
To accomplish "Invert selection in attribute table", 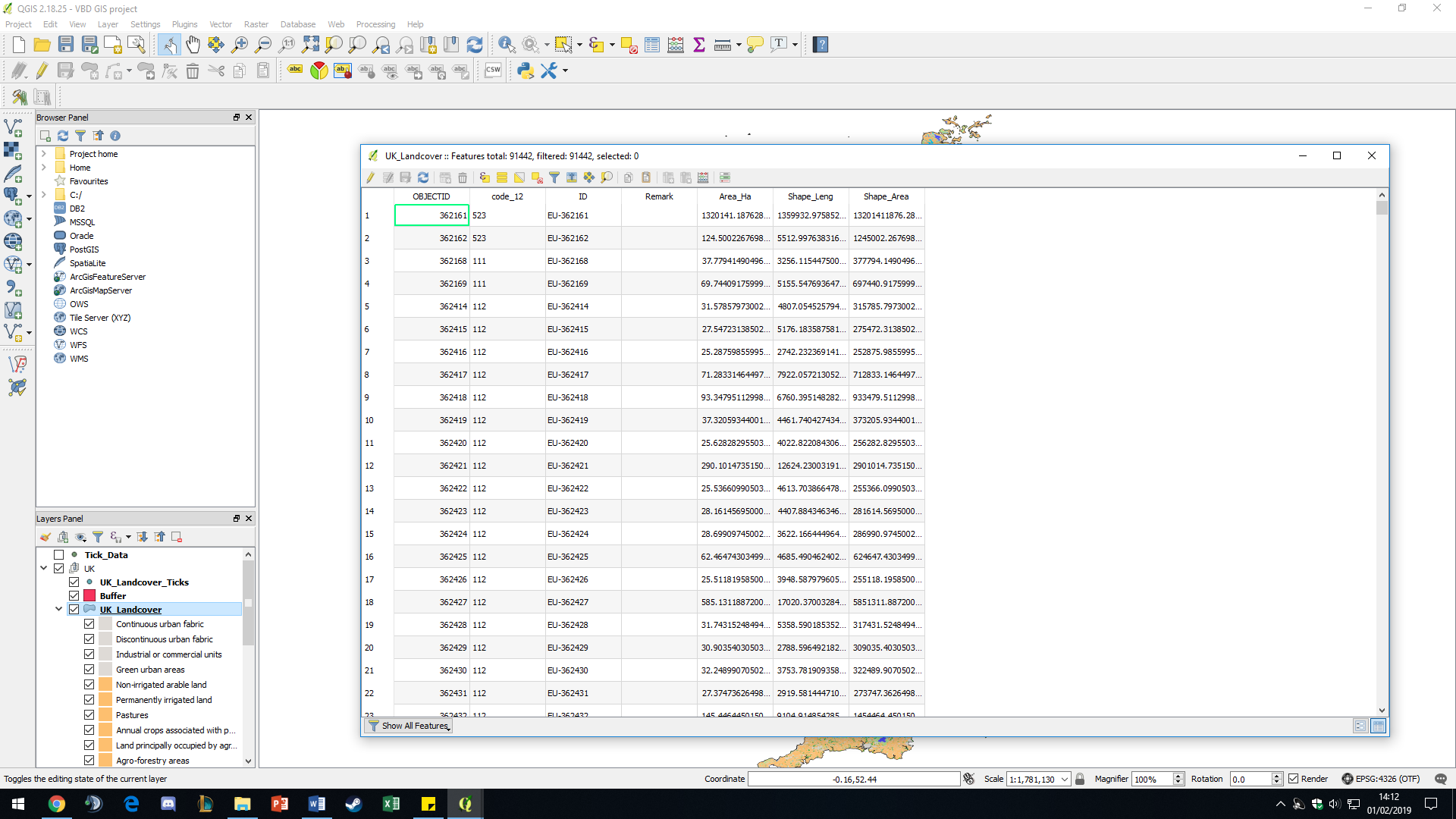I will tap(519, 177).
